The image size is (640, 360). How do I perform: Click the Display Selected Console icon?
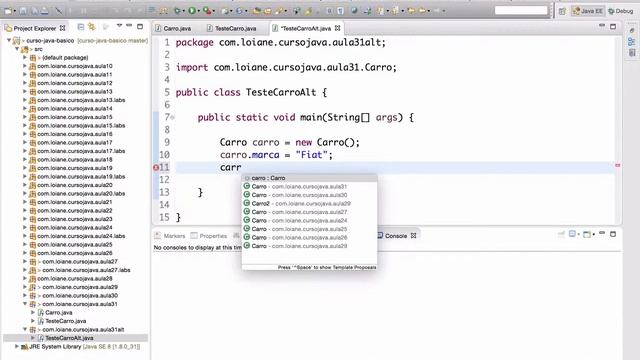(572, 234)
